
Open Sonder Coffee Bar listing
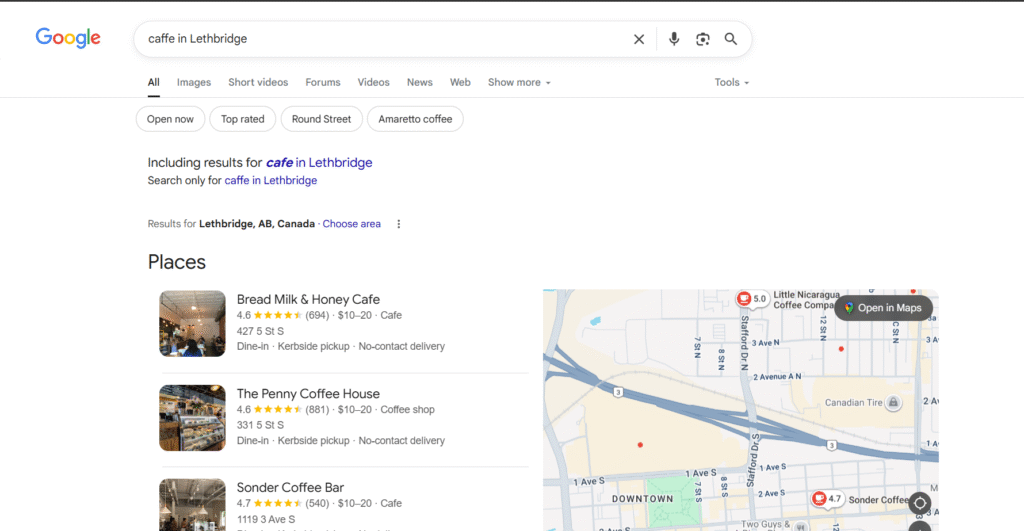(x=290, y=488)
